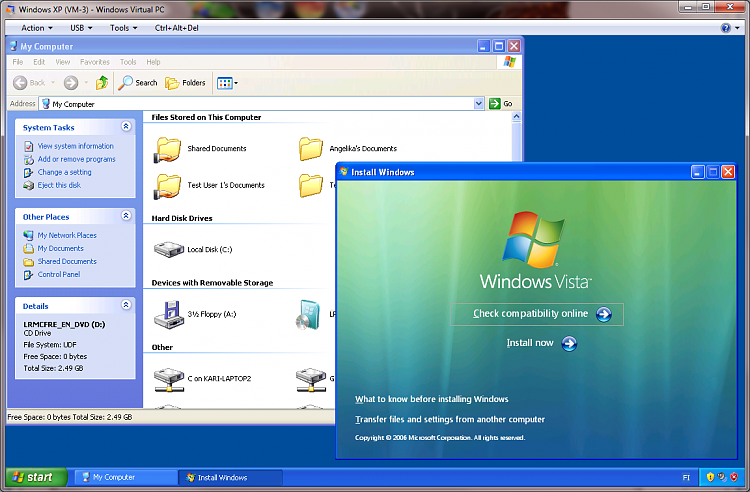Open the Forward button history dropdown

pos(86,83)
